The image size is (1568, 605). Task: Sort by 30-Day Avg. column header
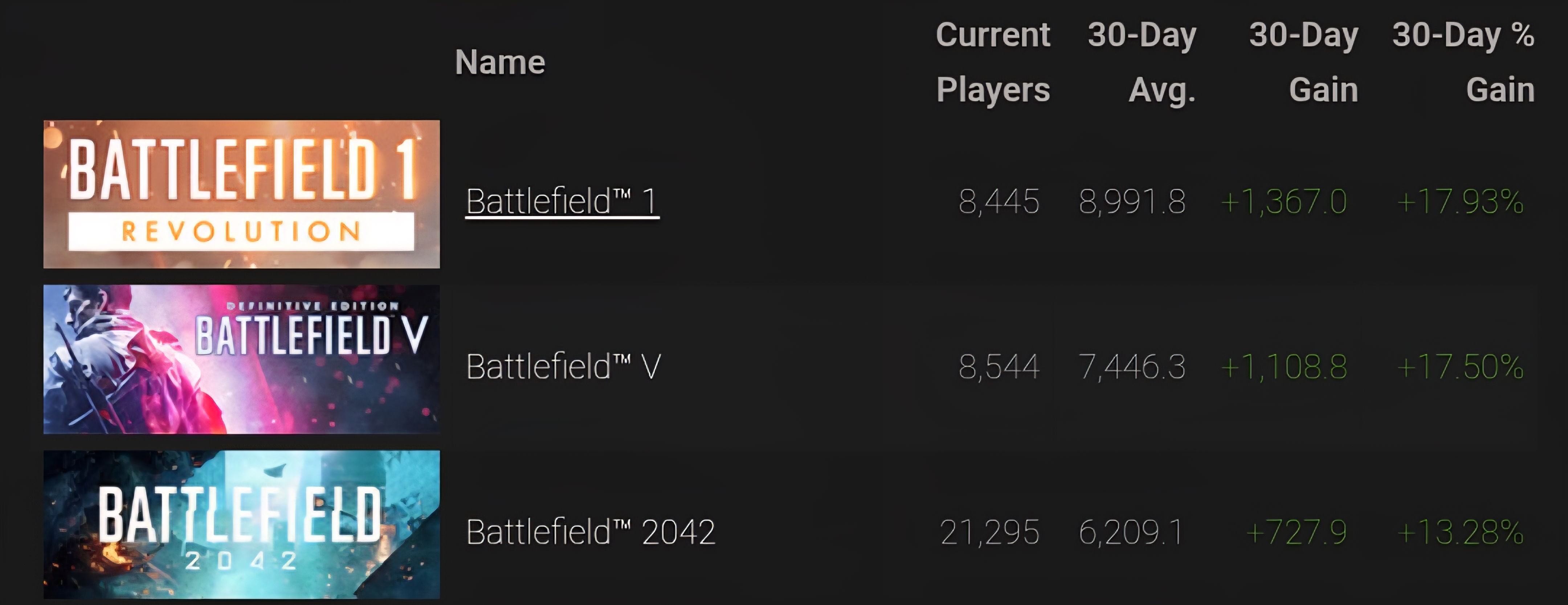(1142, 62)
